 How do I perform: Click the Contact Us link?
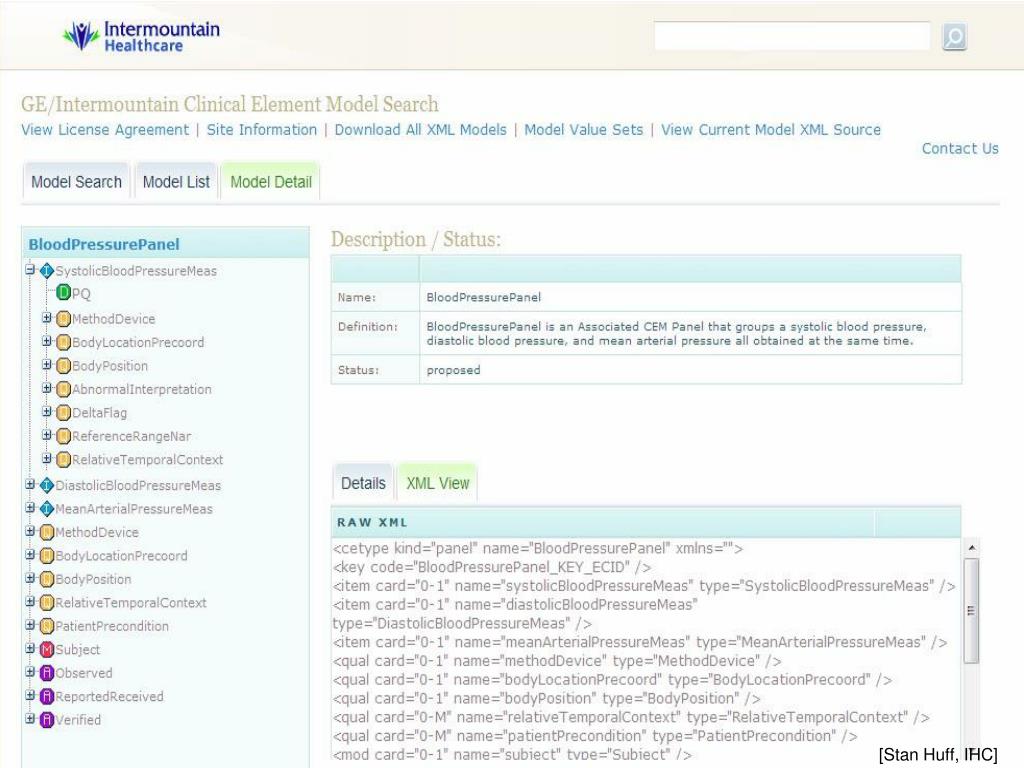(x=960, y=149)
